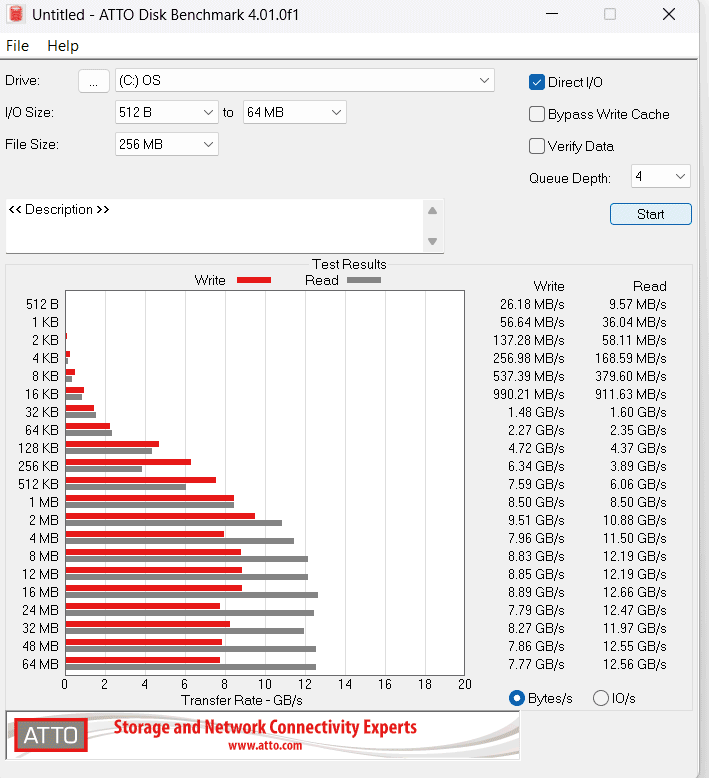709x778 pixels.
Task: Click the 9.51 GB/s write value
Action: pyautogui.click(x=536, y=520)
